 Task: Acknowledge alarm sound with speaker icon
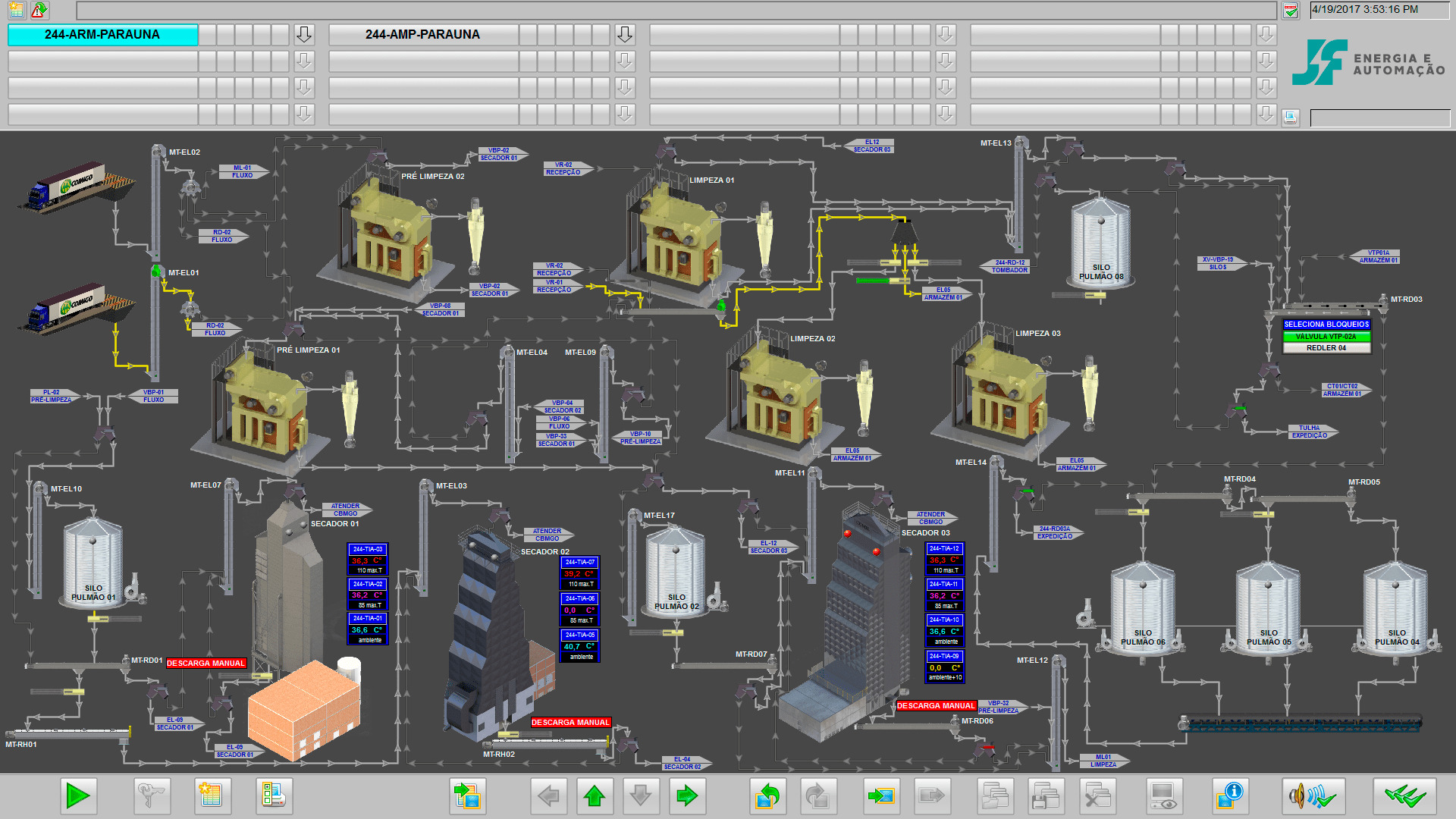coord(1313,795)
